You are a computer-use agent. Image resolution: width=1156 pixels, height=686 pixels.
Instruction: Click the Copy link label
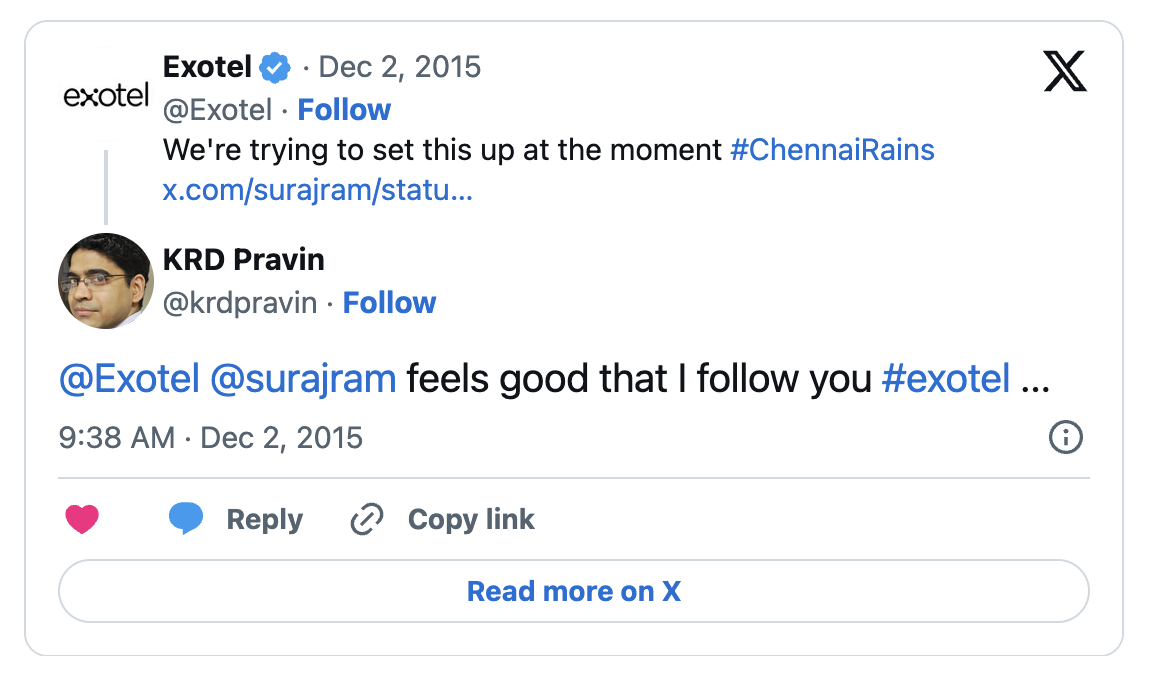tap(471, 520)
